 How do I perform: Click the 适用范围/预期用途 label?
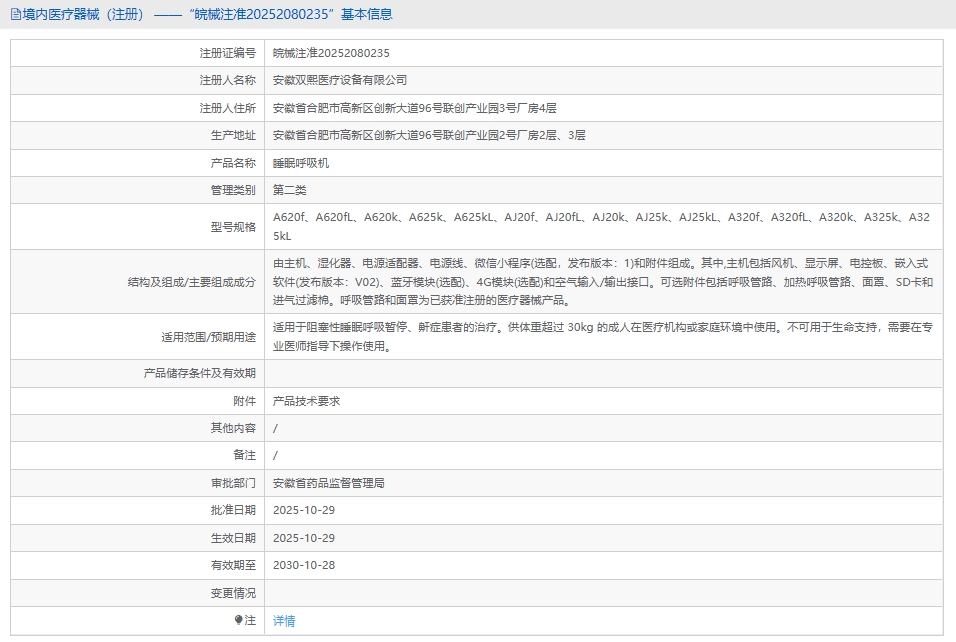209,337
